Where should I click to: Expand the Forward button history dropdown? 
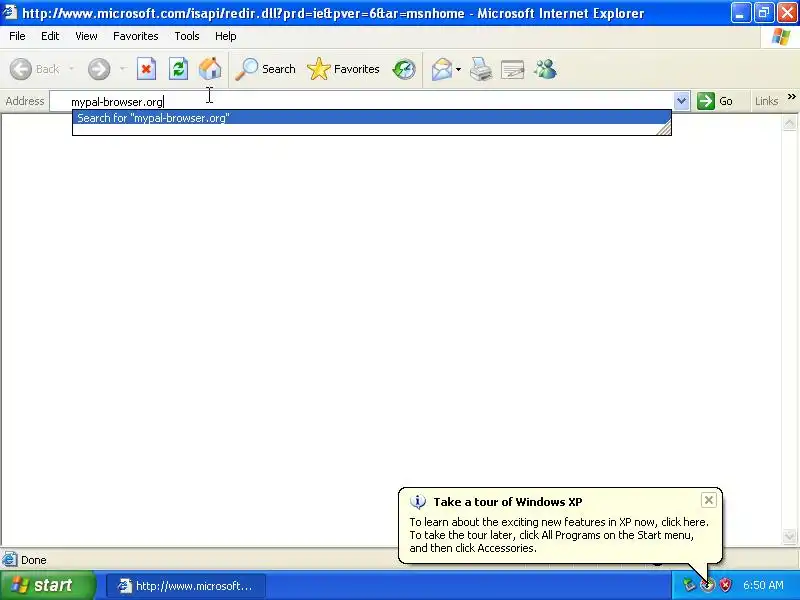click(x=122, y=69)
